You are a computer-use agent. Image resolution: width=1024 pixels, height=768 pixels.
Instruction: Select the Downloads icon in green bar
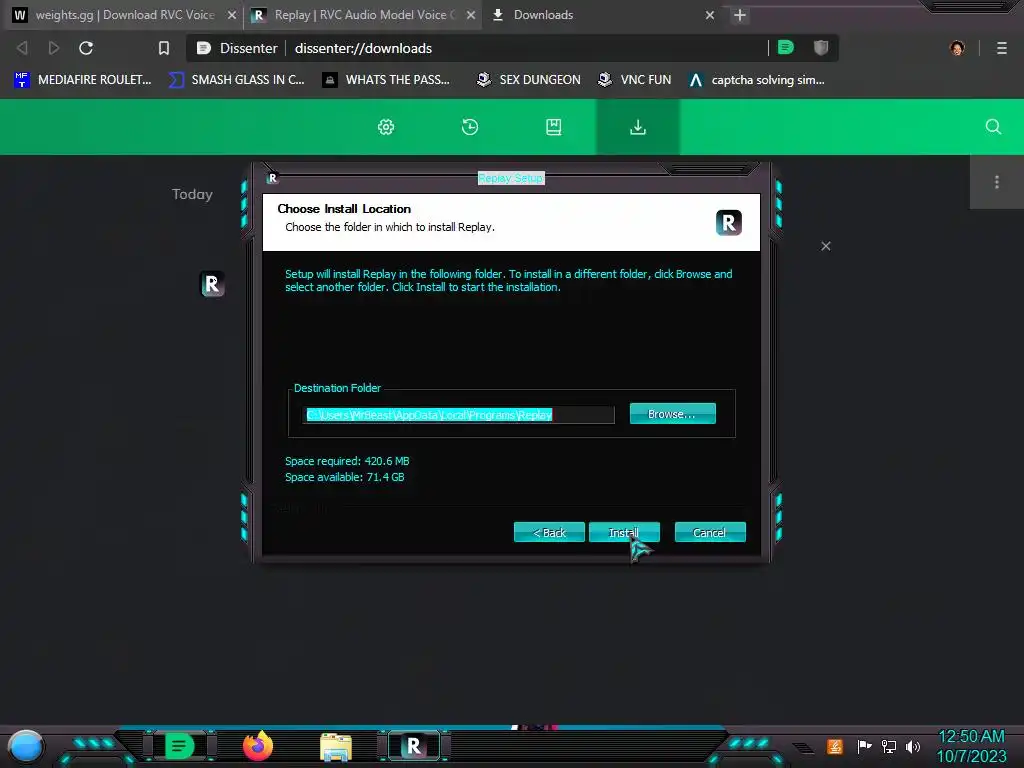click(x=638, y=127)
